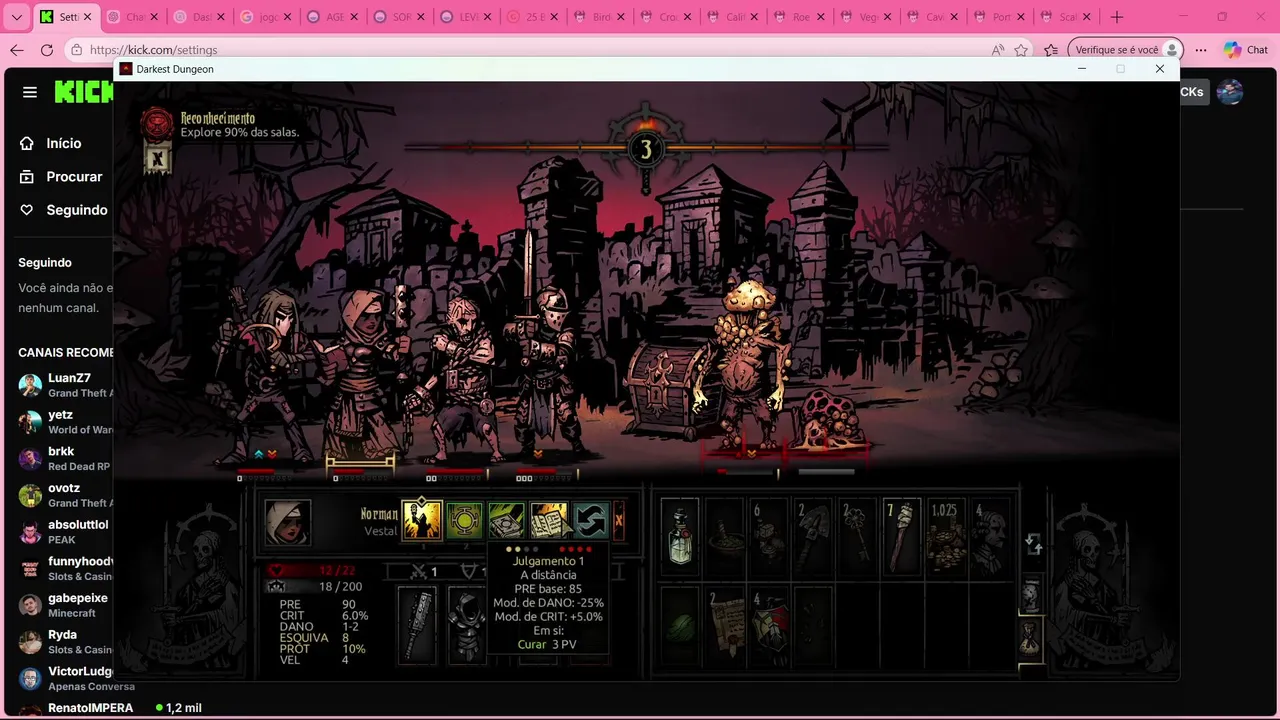Reload the kick.com page

pos(47,50)
